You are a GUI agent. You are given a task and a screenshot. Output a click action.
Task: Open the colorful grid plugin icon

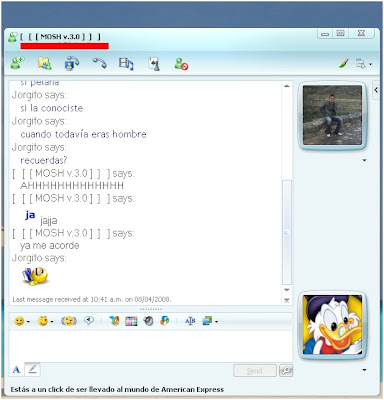[x=131, y=321]
